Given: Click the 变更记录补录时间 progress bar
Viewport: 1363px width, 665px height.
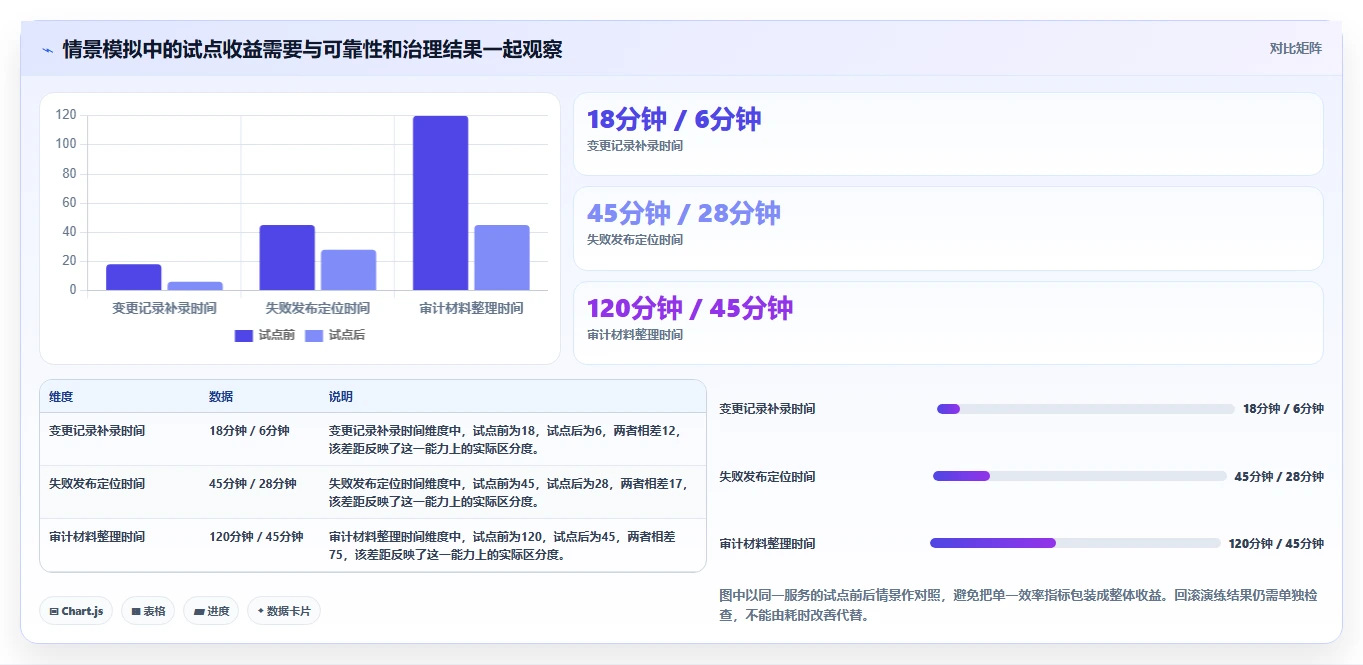Looking at the screenshot, I should [1086, 409].
